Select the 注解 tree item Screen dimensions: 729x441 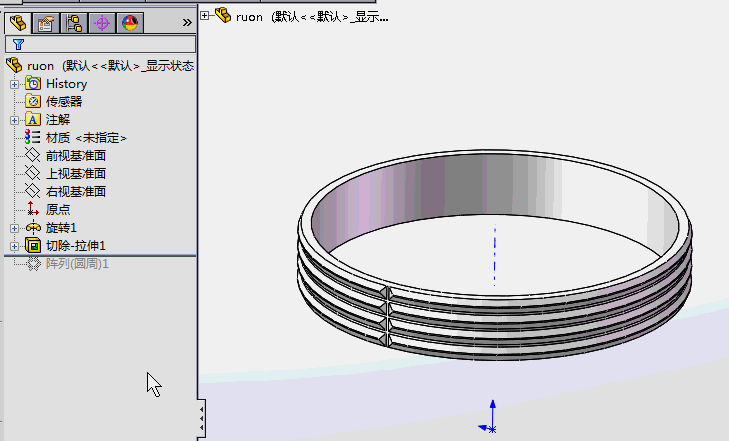click(58, 119)
